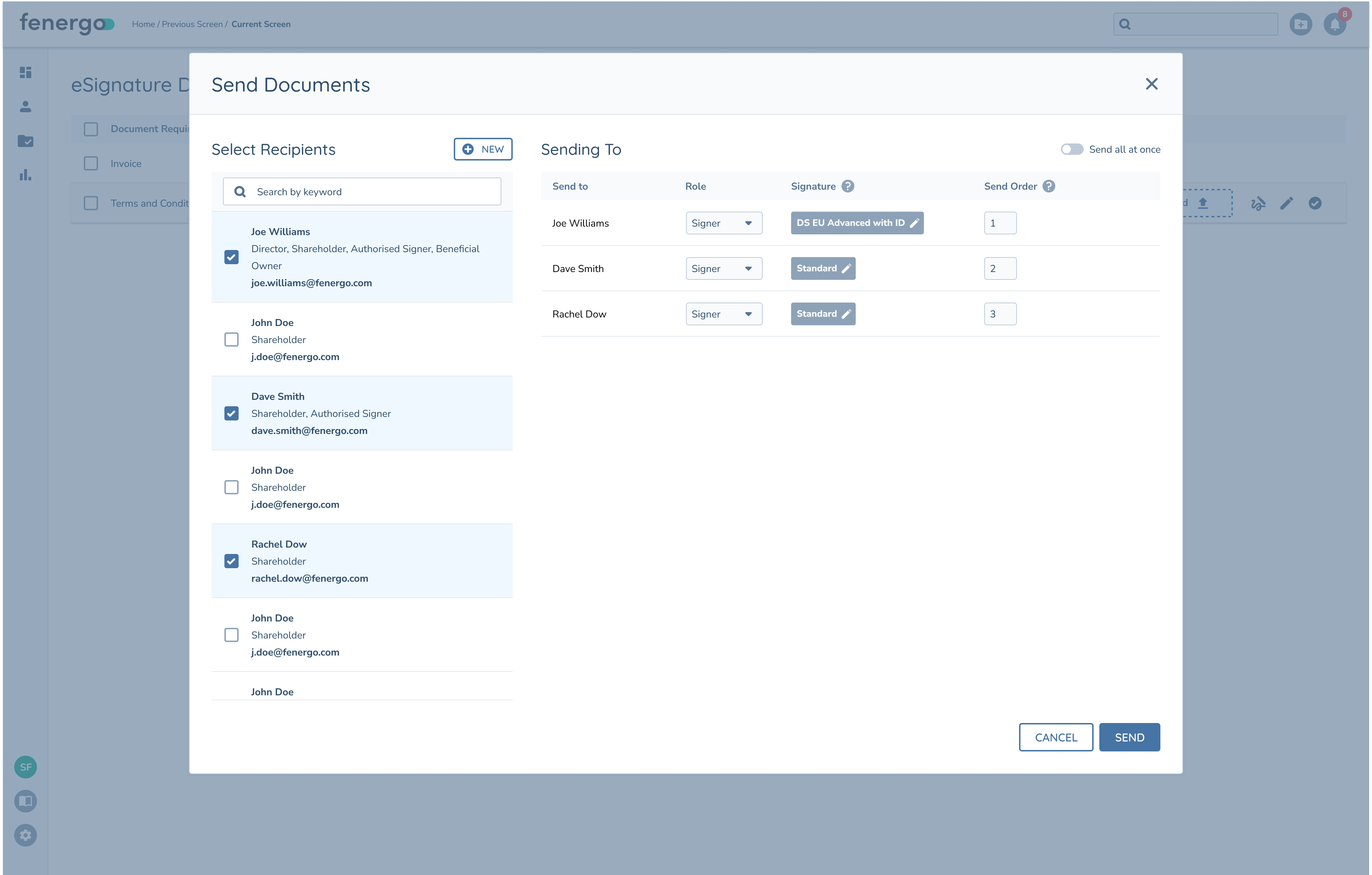Click the Send Order help icon

coord(1049,186)
